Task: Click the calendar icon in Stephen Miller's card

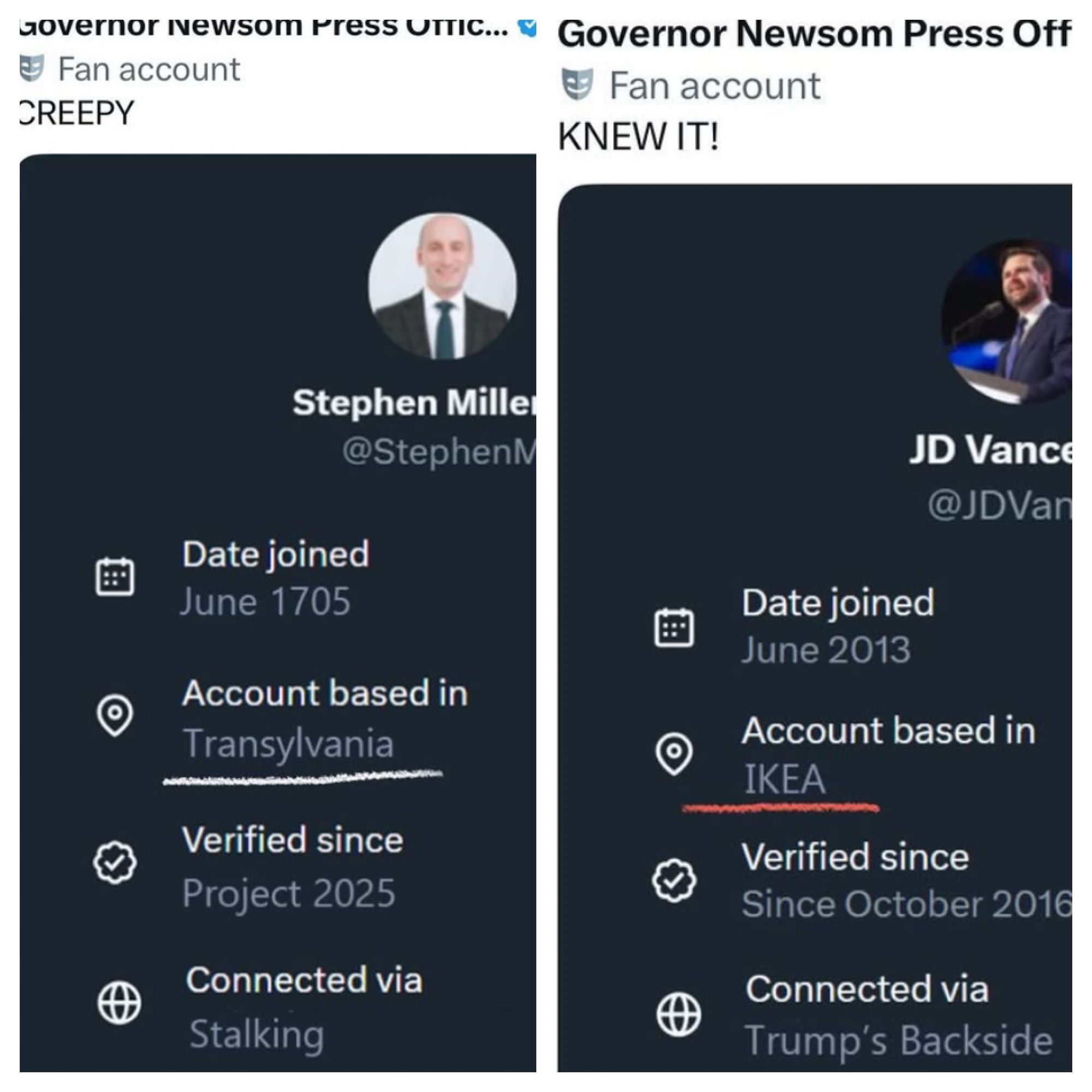Action: (x=115, y=577)
